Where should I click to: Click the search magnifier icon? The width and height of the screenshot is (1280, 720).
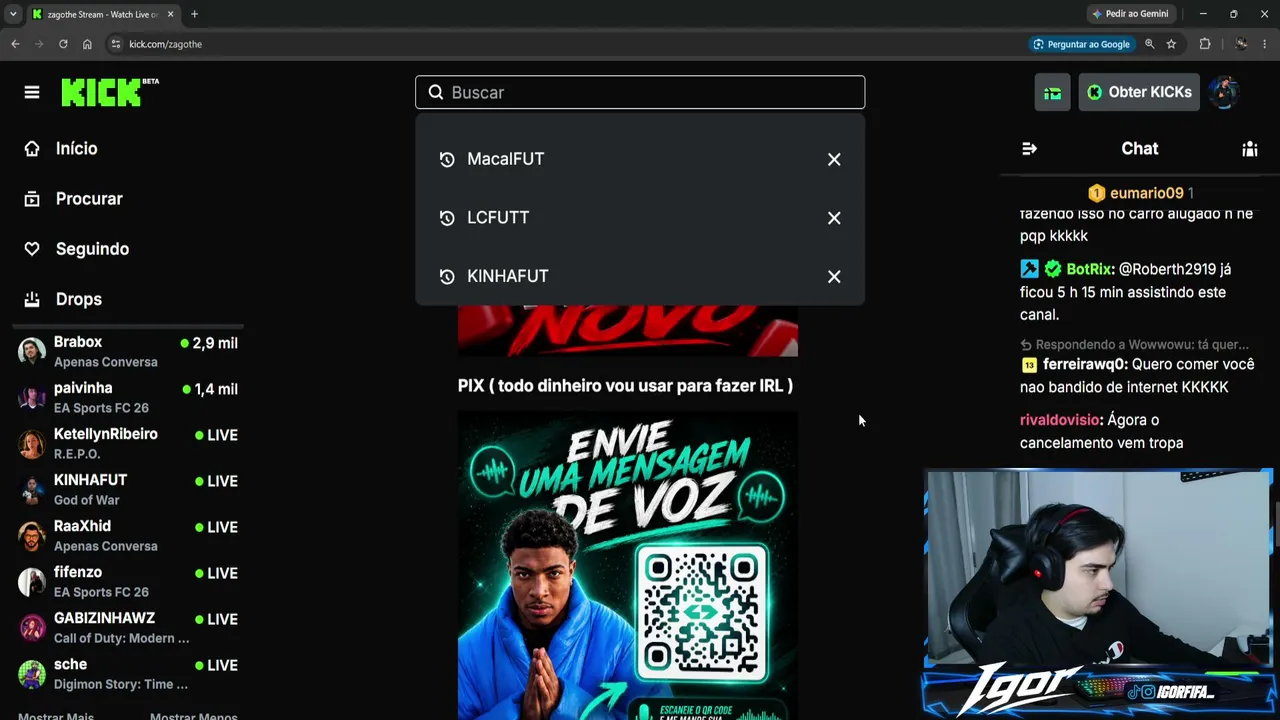click(436, 92)
